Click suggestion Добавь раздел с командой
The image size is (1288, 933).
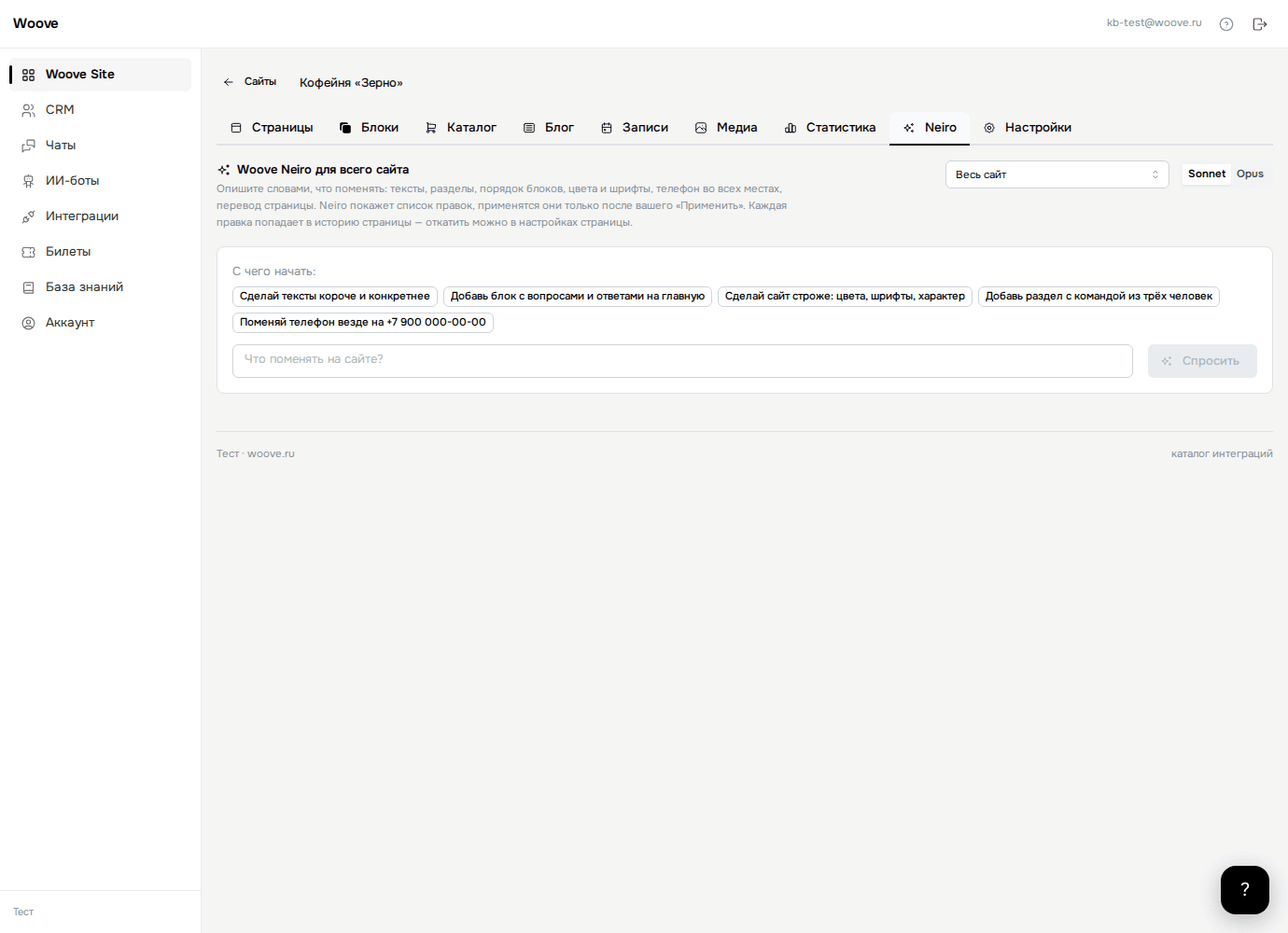point(1099,297)
